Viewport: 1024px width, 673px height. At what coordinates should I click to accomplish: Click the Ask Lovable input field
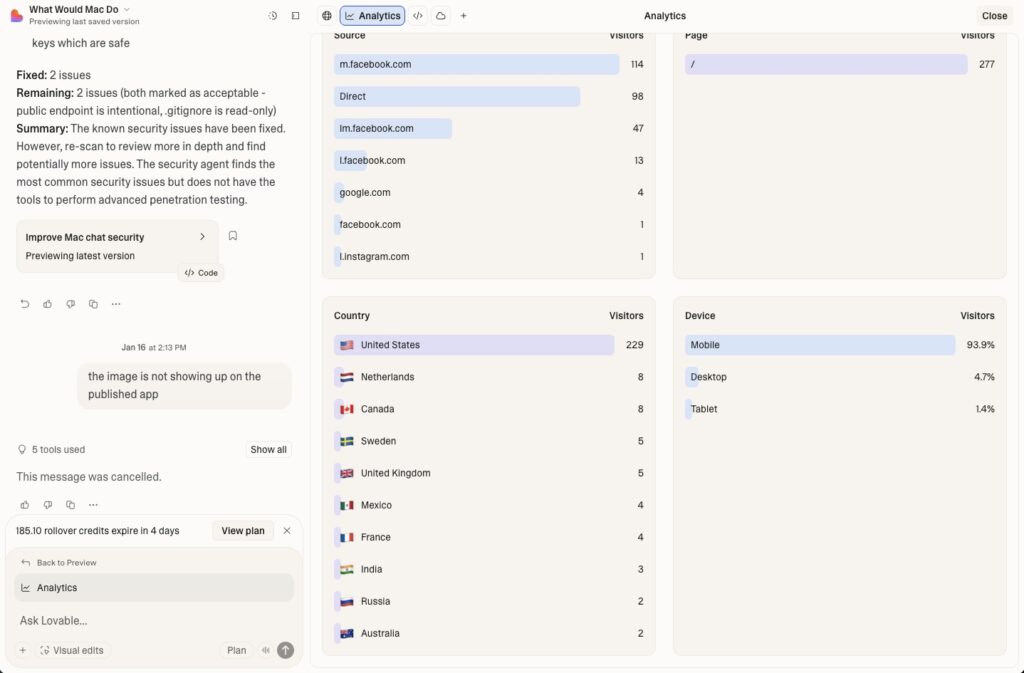point(150,621)
